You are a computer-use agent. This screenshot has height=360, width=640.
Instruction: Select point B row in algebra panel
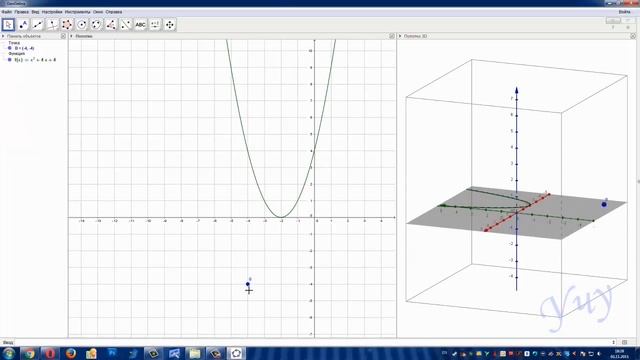[24, 48]
